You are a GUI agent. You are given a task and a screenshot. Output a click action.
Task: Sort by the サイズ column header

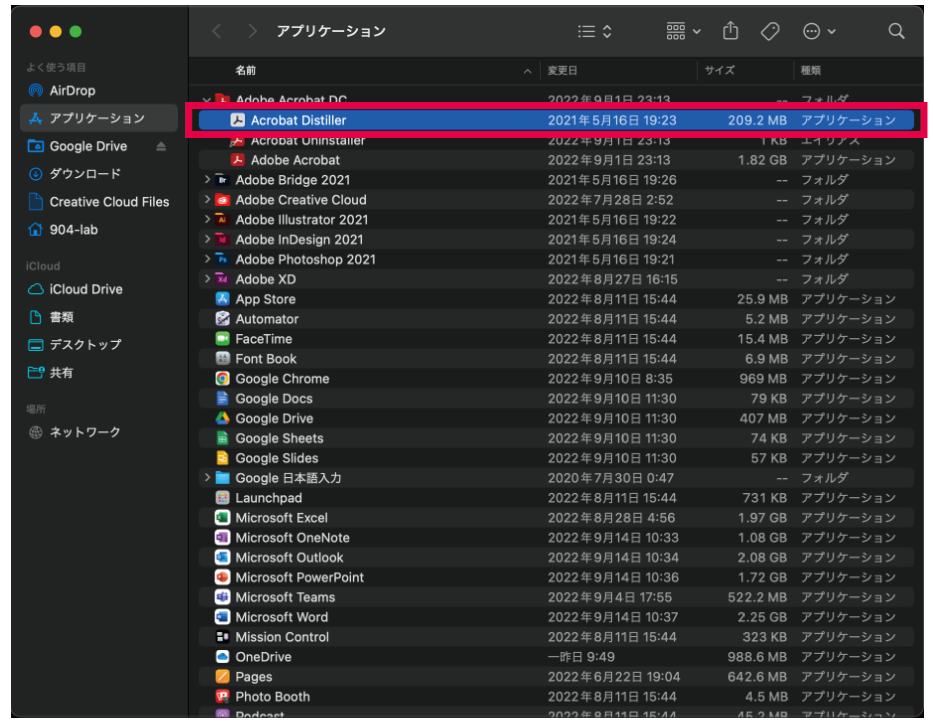click(719, 71)
